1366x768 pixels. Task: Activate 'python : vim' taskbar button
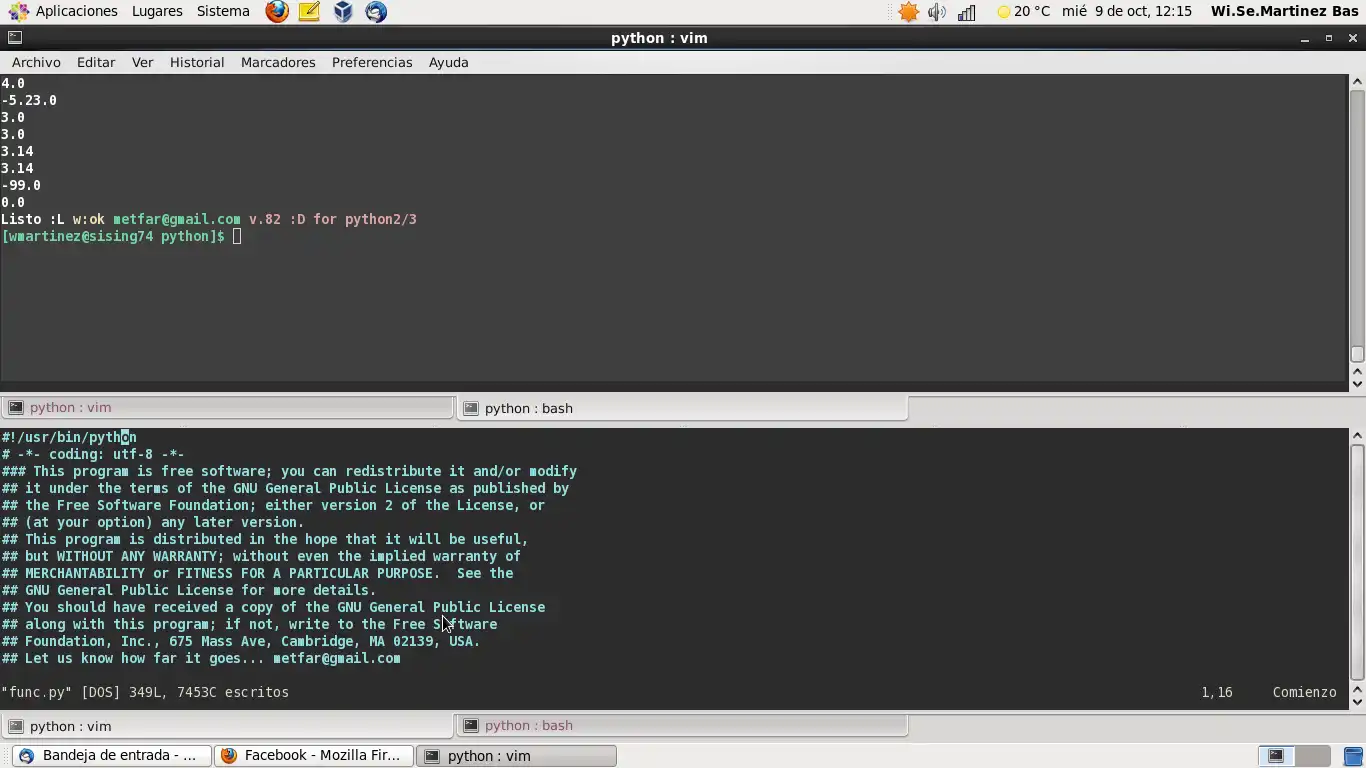[x=516, y=756]
